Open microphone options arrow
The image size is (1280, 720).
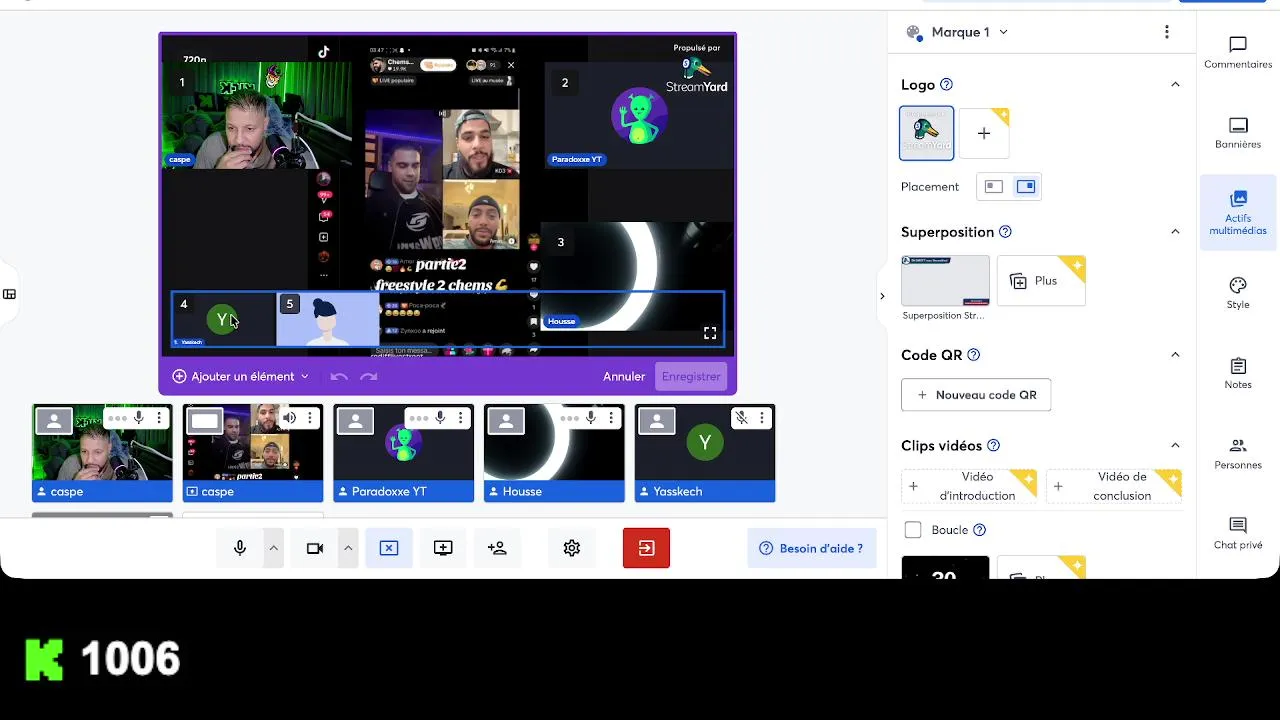tap(273, 548)
